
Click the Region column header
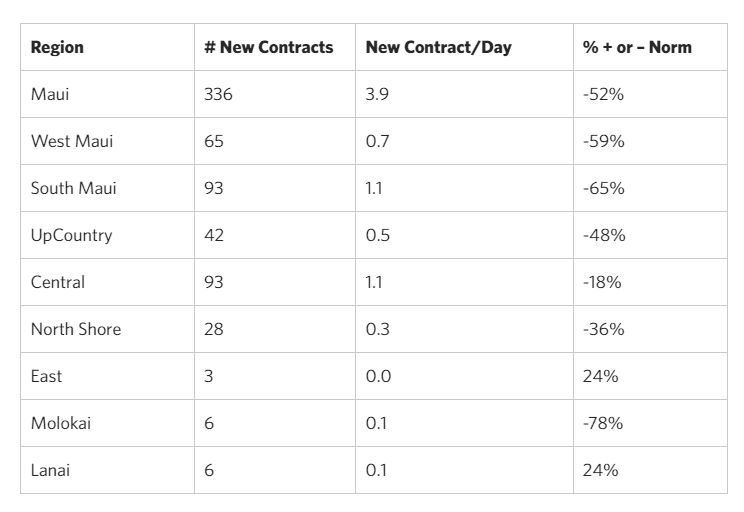pos(57,47)
